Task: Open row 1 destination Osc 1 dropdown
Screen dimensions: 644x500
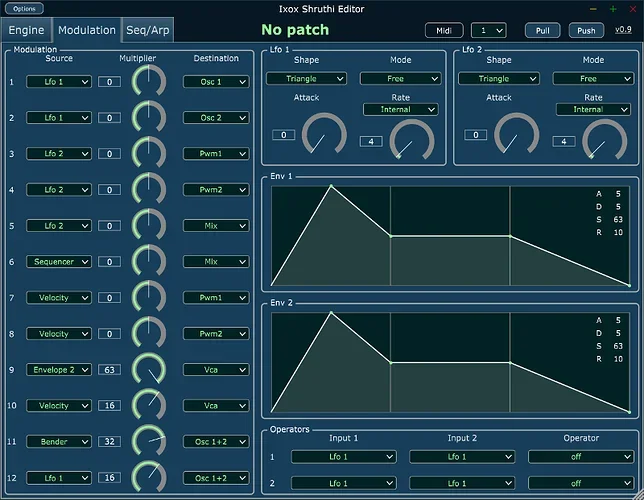Action: [216, 82]
